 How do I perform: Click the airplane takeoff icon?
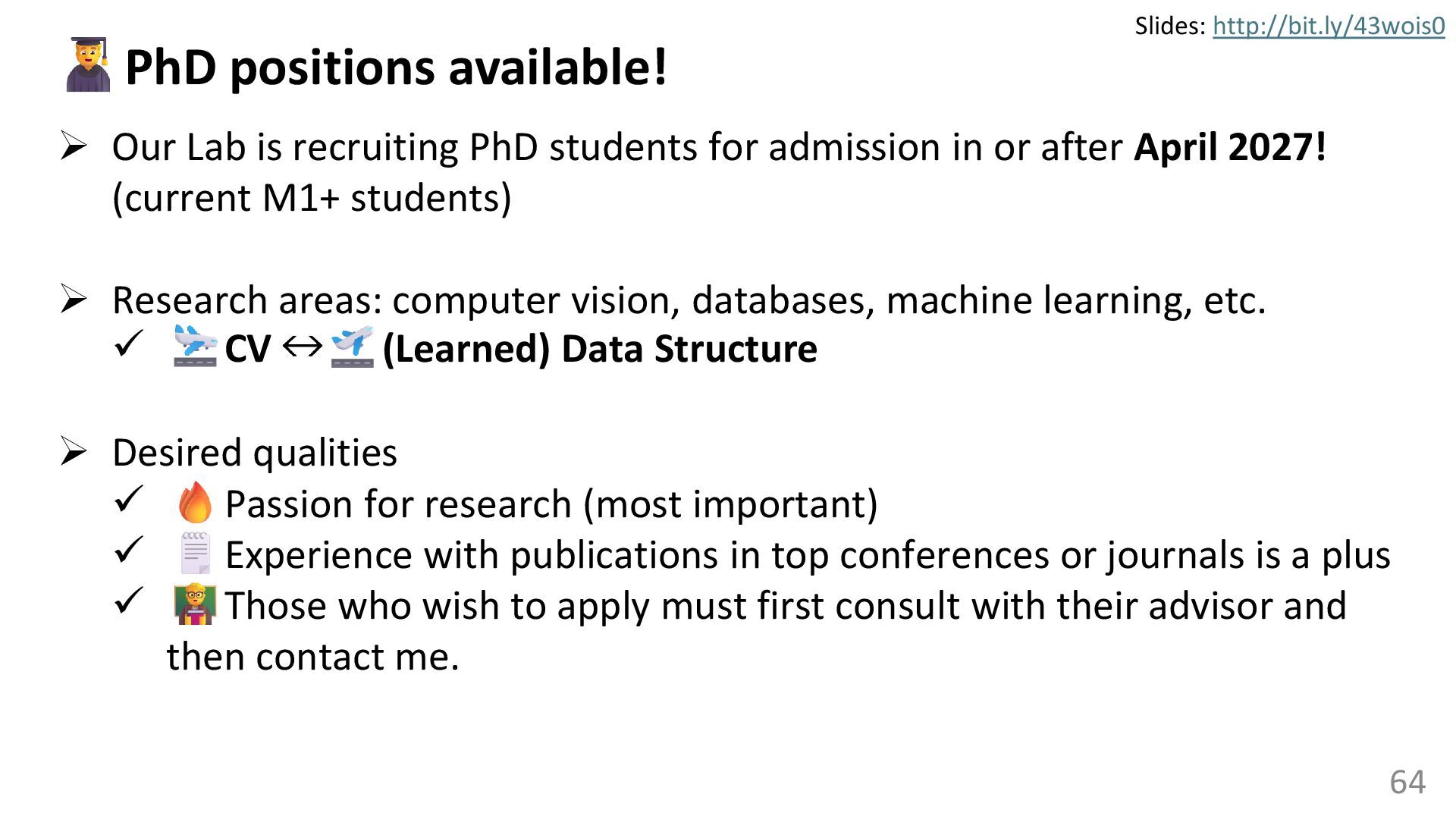tap(353, 347)
